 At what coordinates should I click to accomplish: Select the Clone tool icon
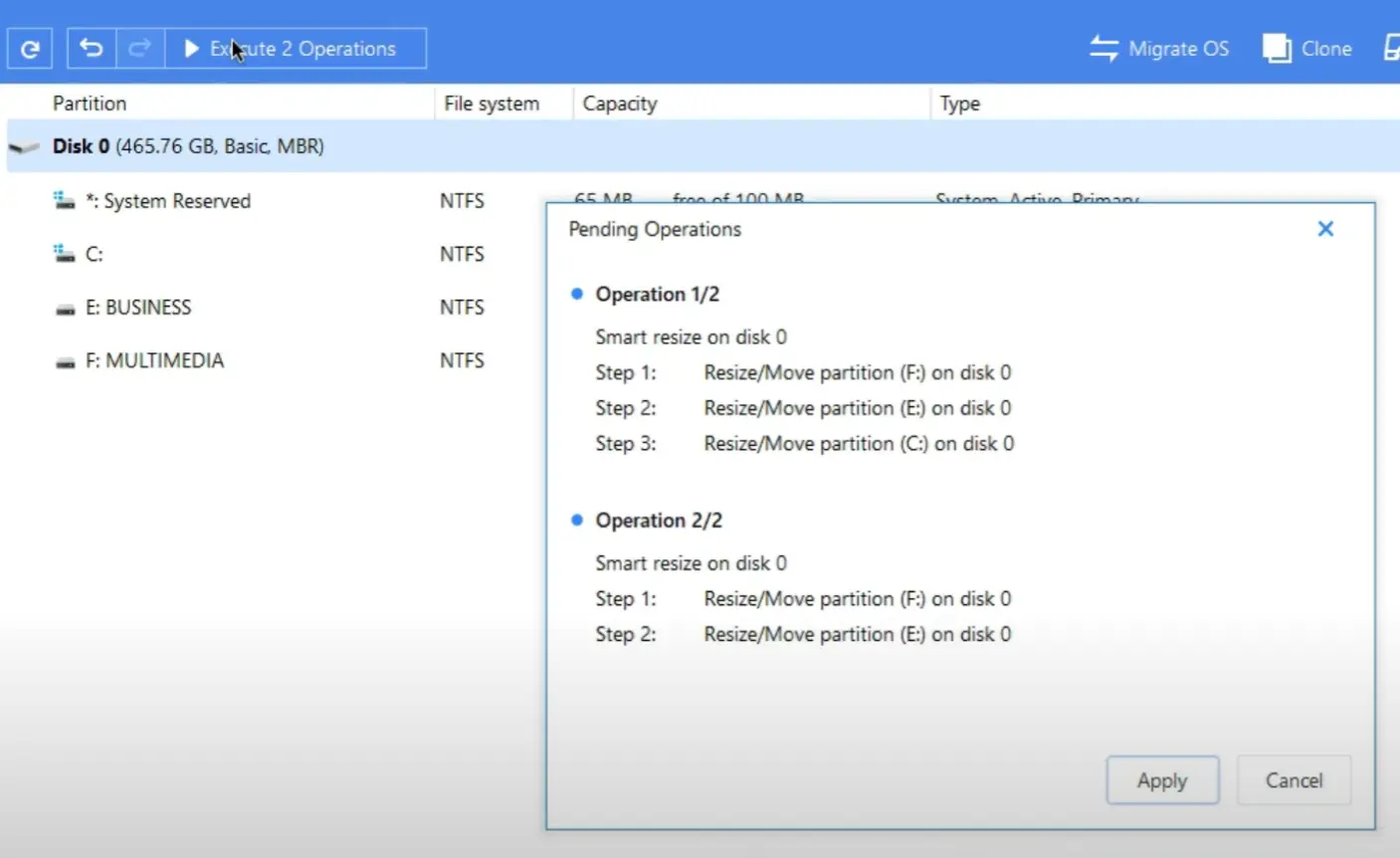1278,47
